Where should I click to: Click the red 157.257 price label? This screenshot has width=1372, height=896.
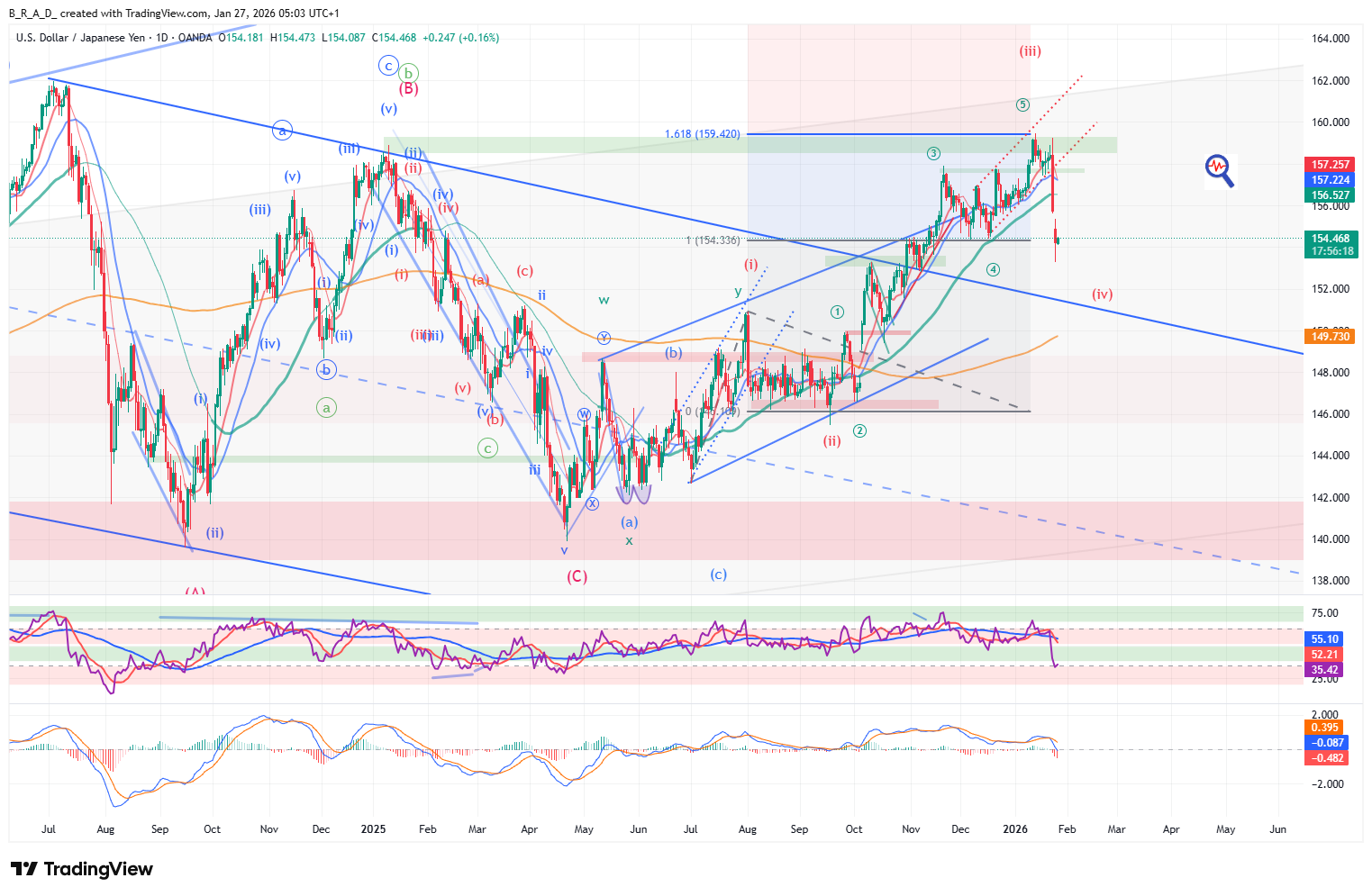(x=1330, y=165)
